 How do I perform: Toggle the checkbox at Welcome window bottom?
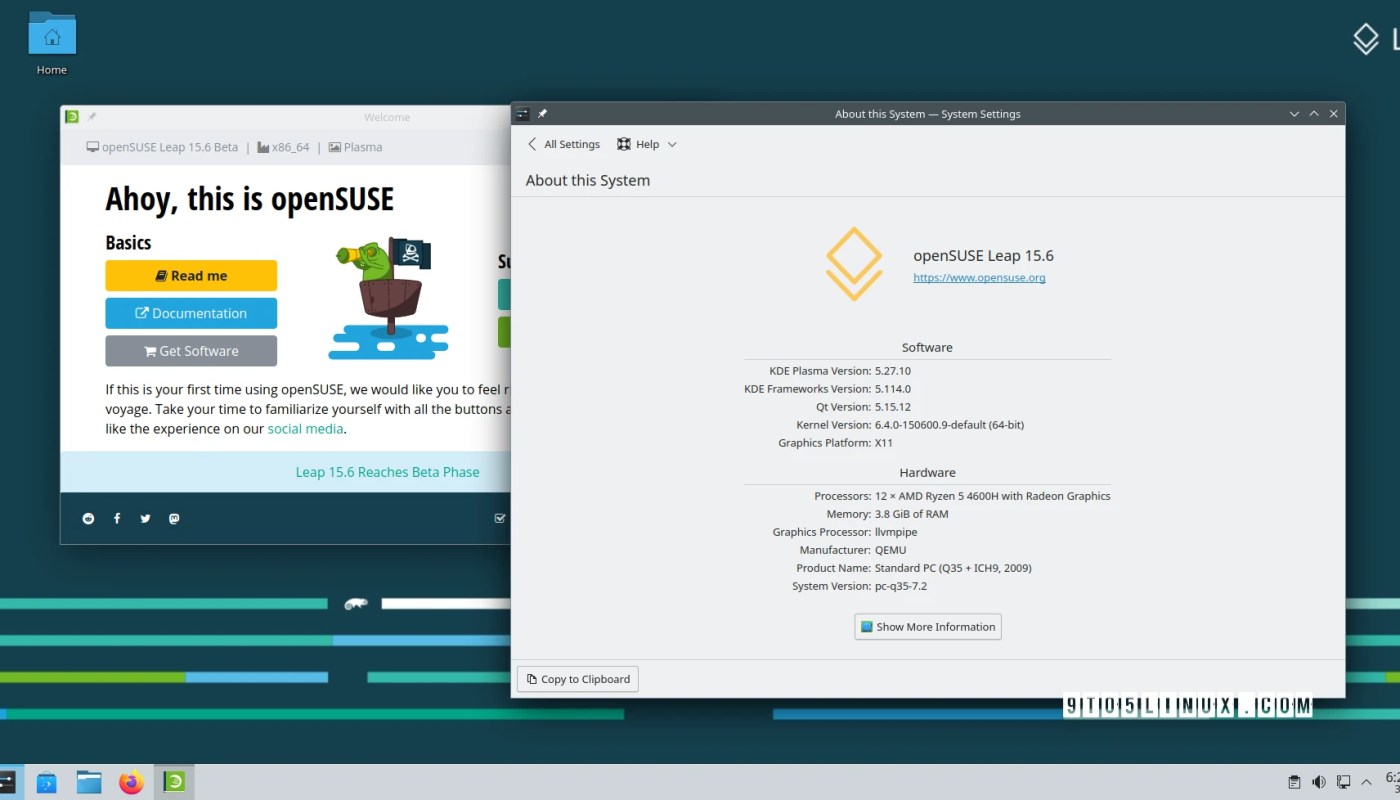[501, 518]
